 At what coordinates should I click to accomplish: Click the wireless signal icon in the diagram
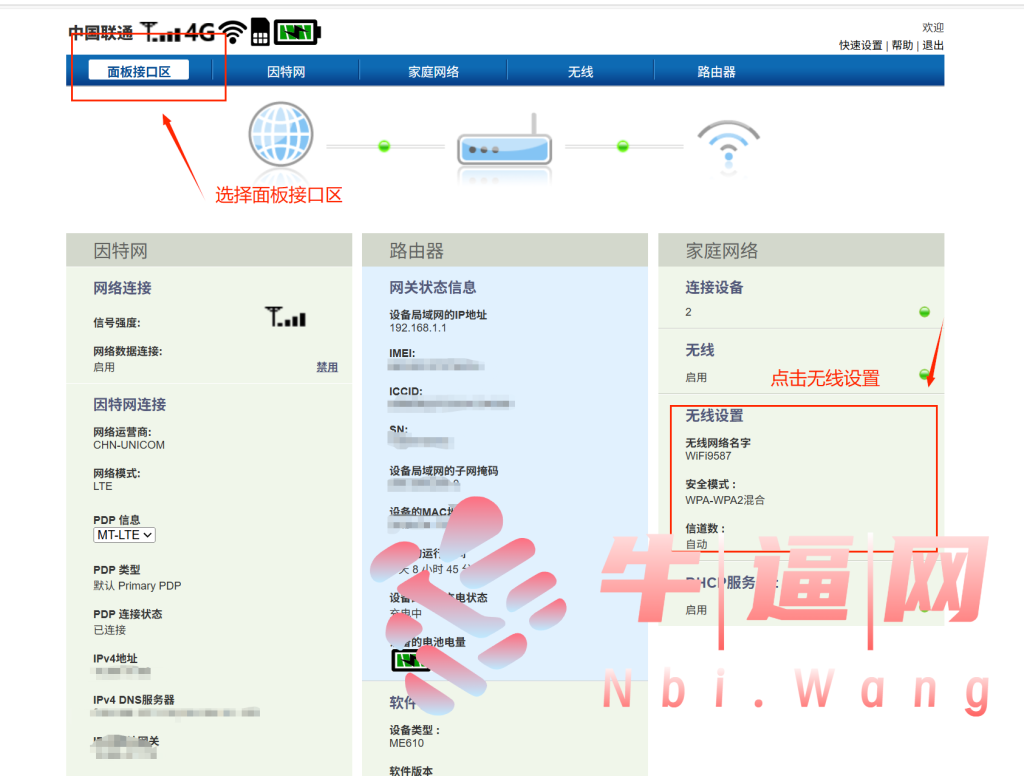[x=728, y=142]
